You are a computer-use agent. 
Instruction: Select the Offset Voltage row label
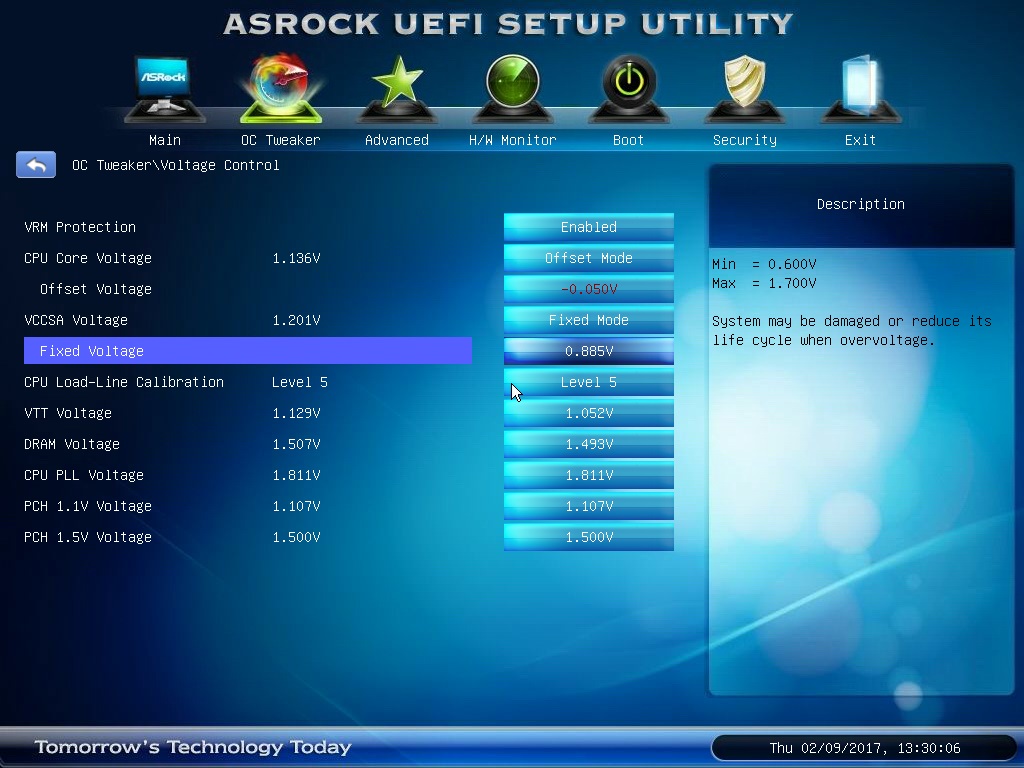coord(95,289)
